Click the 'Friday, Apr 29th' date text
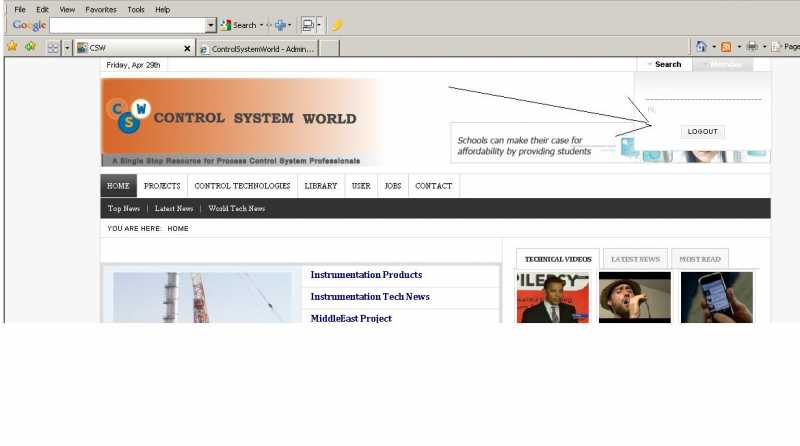This screenshot has width=800, height=446. pyautogui.click(x=133, y=65)
